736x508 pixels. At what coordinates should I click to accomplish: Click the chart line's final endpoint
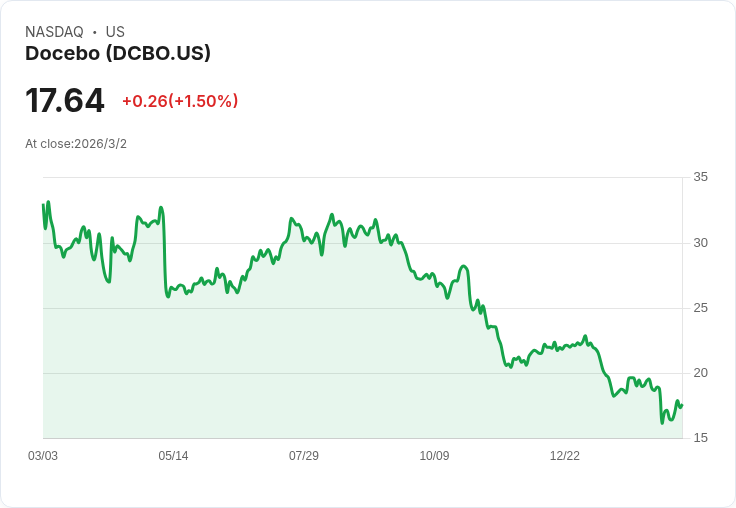point(682,405)
